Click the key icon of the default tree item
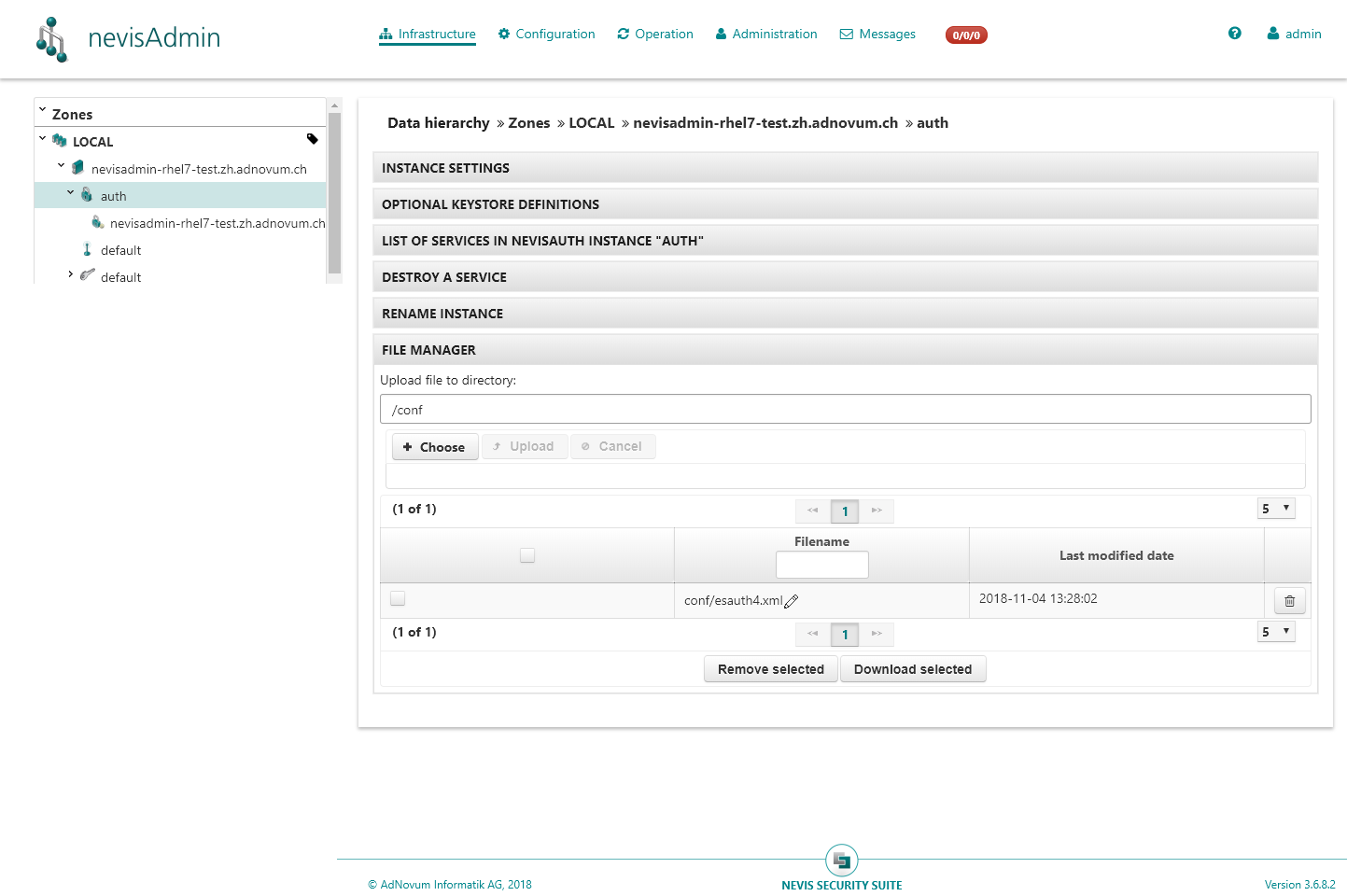 coord(87,275)
